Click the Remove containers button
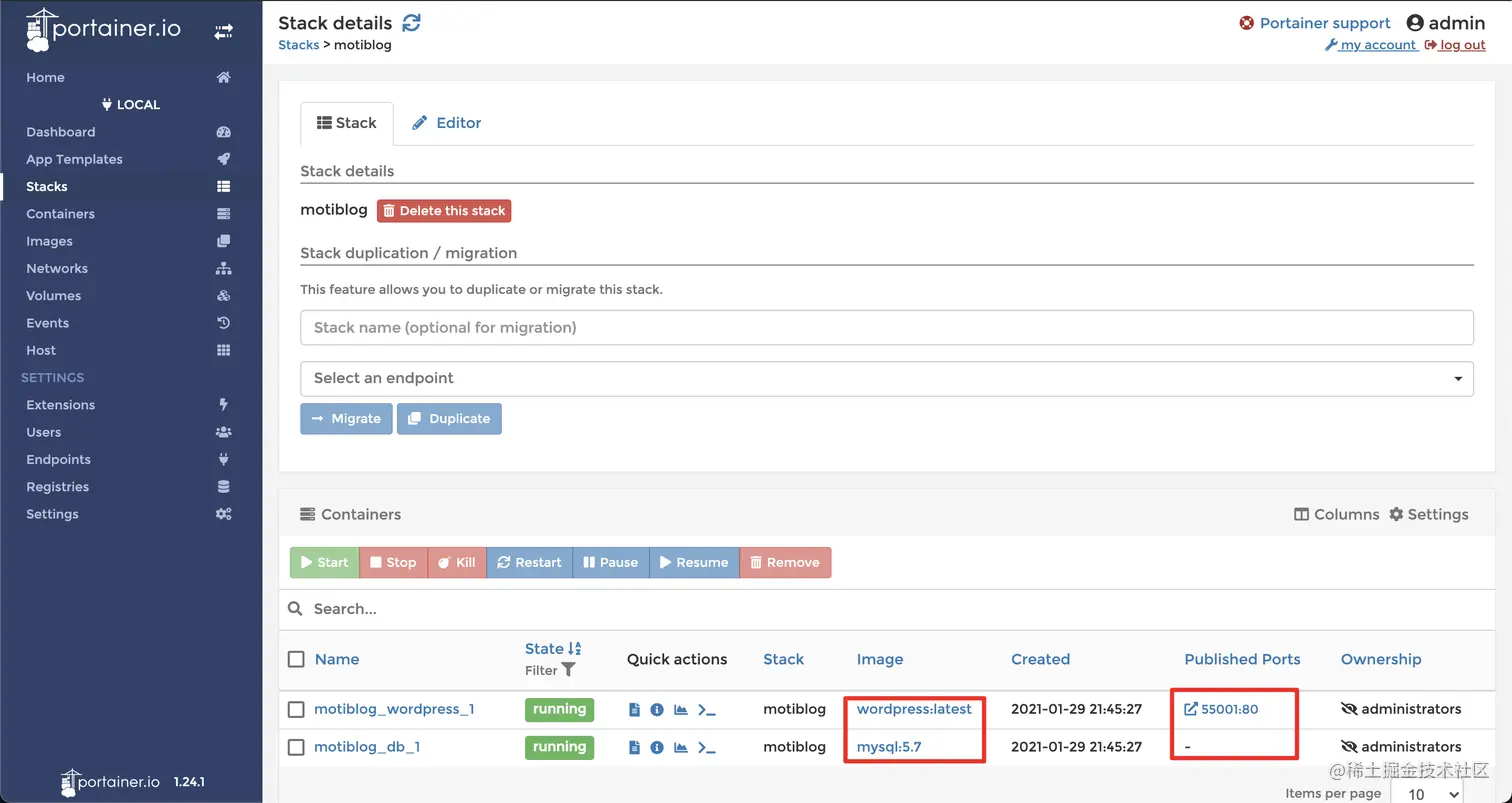Image resolution: width=1512 pixels, height=803 pixels. point(785,562)
